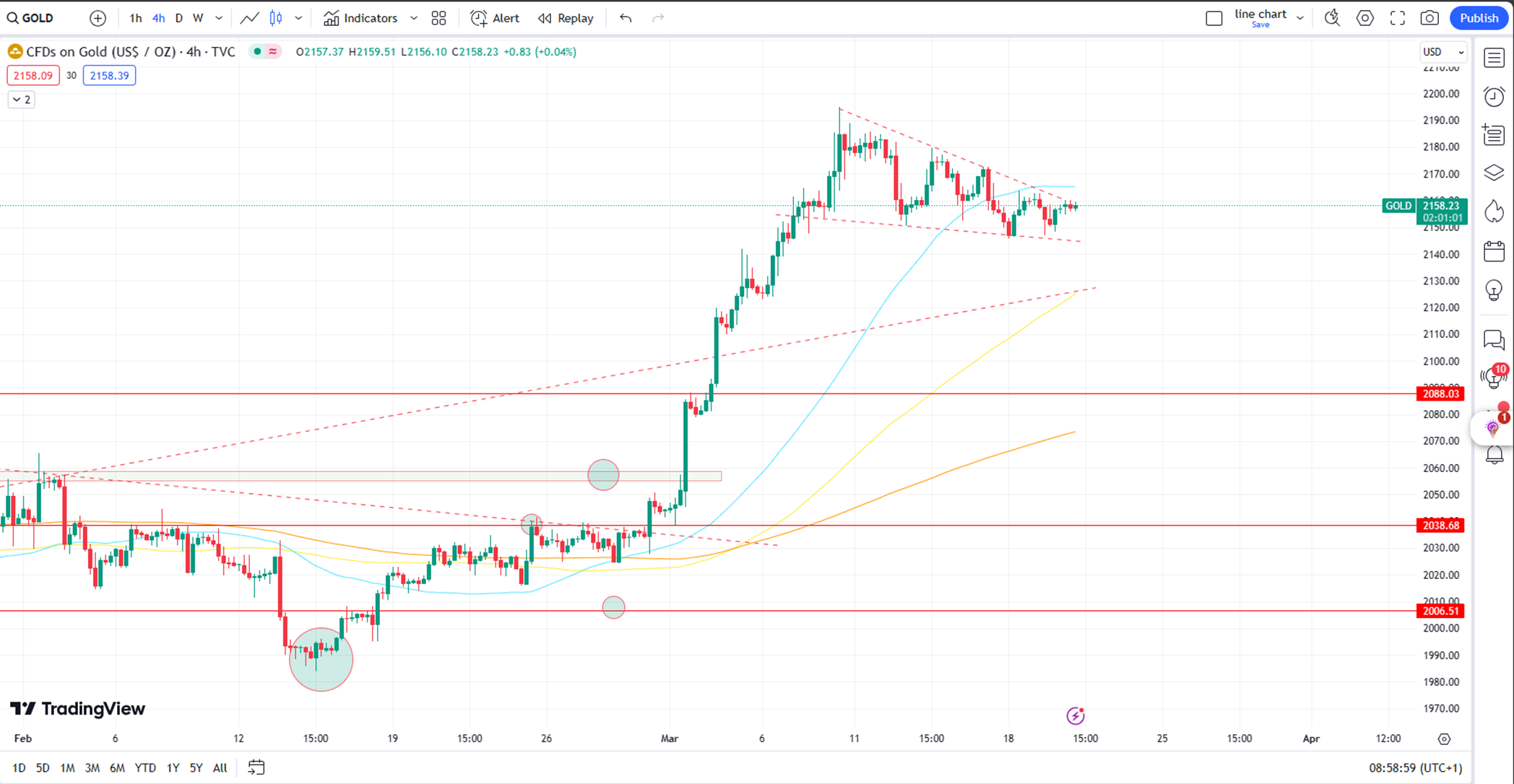Publish the chart idea
This screenshot has height=784, width=1514.
coord(1479,18)
